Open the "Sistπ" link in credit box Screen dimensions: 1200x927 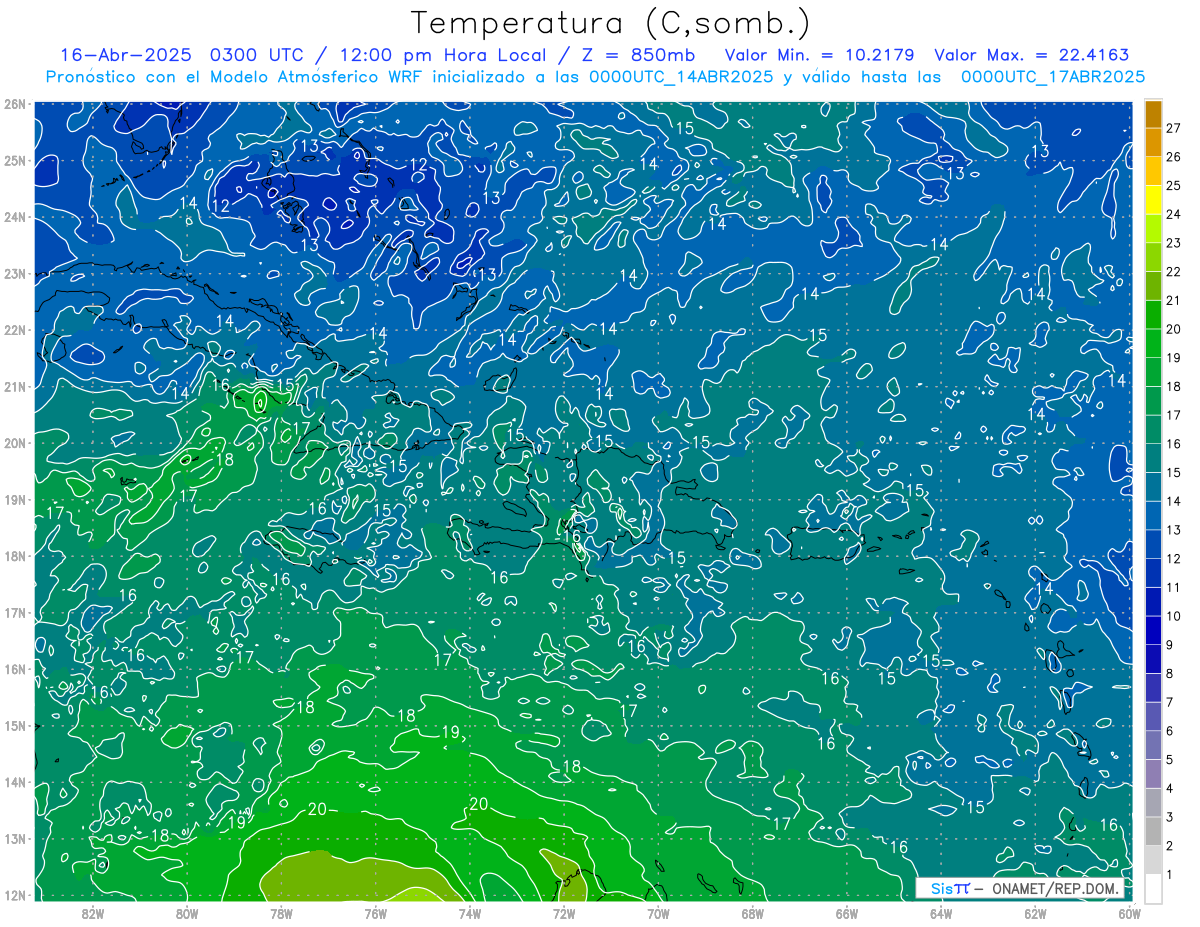[950, 888]
